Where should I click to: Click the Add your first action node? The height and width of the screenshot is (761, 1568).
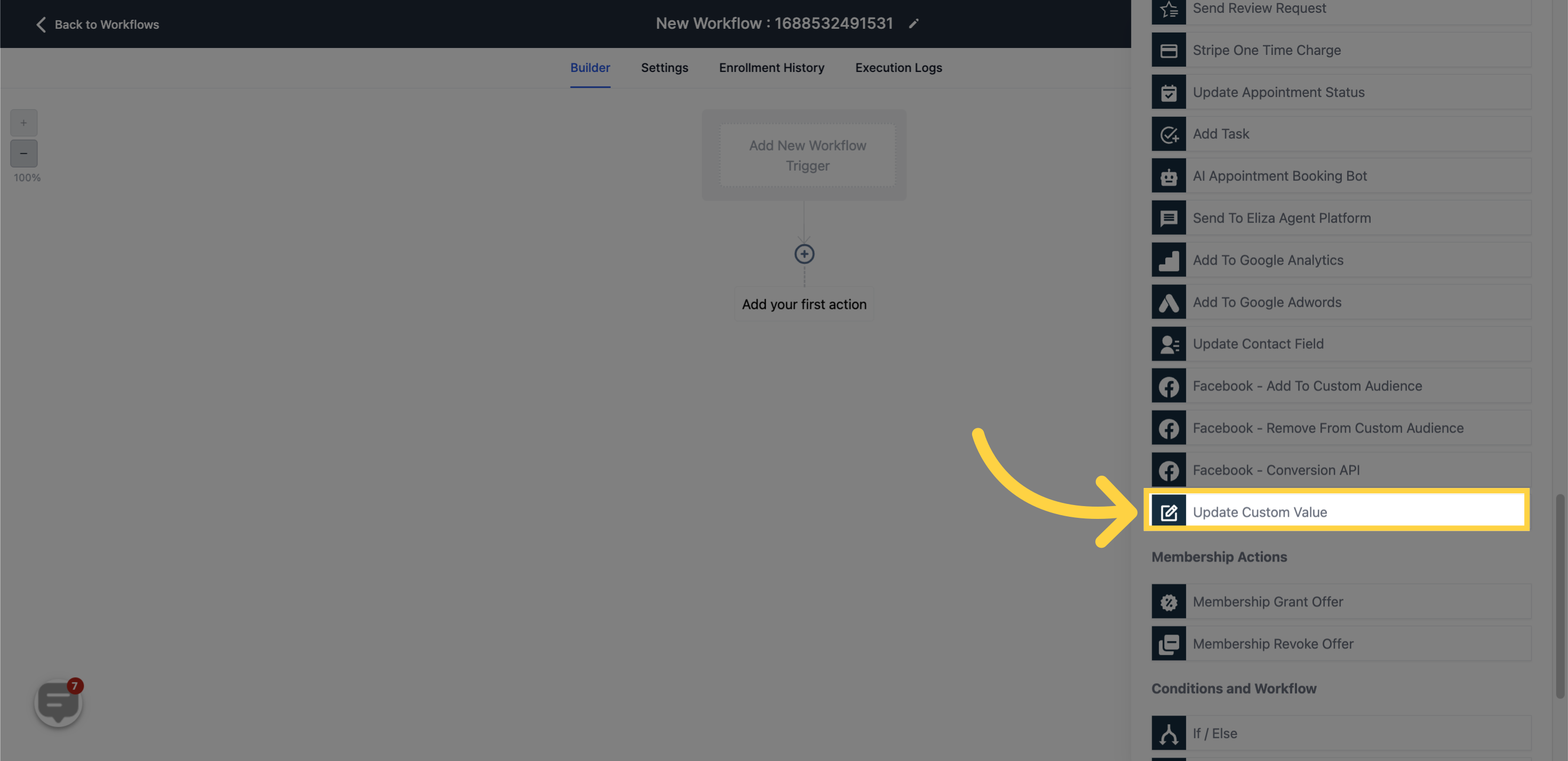tap(805, 304)
